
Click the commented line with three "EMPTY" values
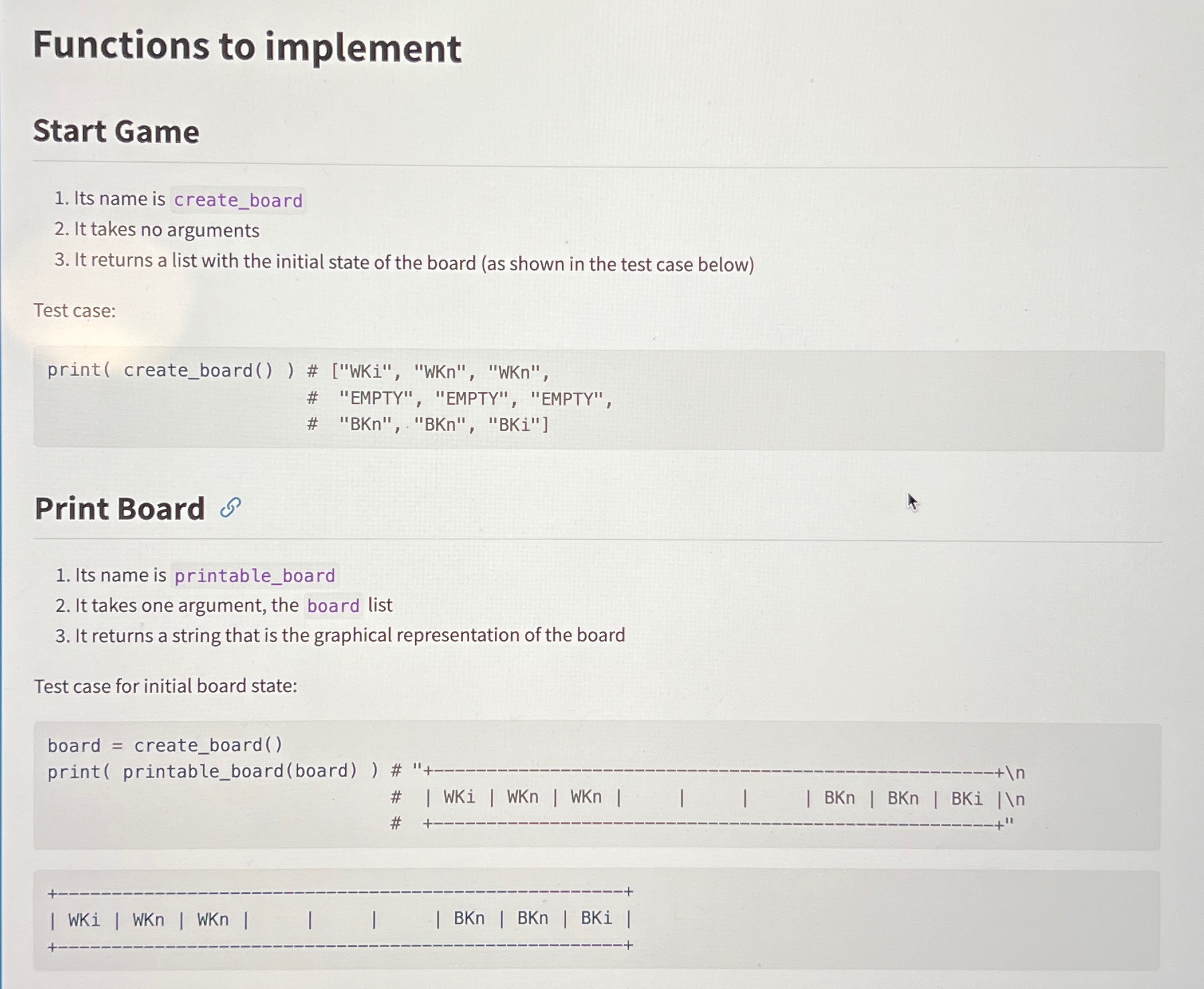(x=460, y=399)
